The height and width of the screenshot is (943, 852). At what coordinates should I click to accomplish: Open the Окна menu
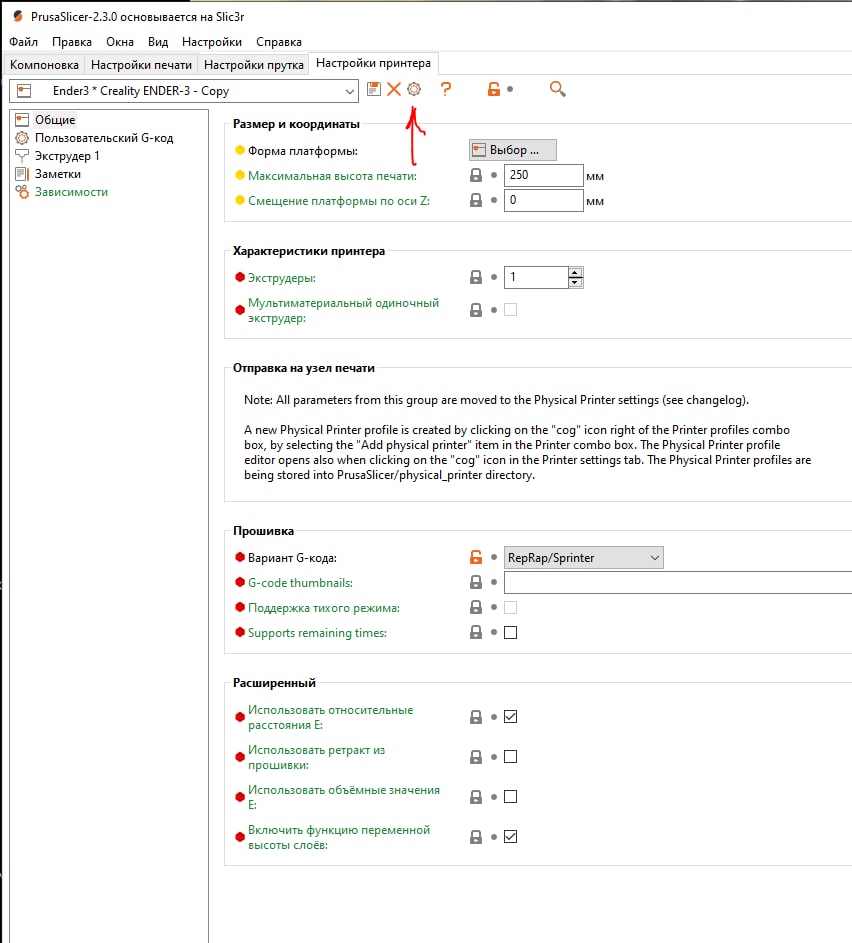coord(120,41)
